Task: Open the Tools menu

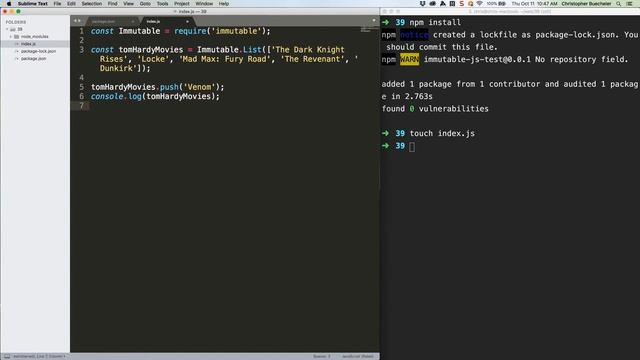Action: coord(162,3)
